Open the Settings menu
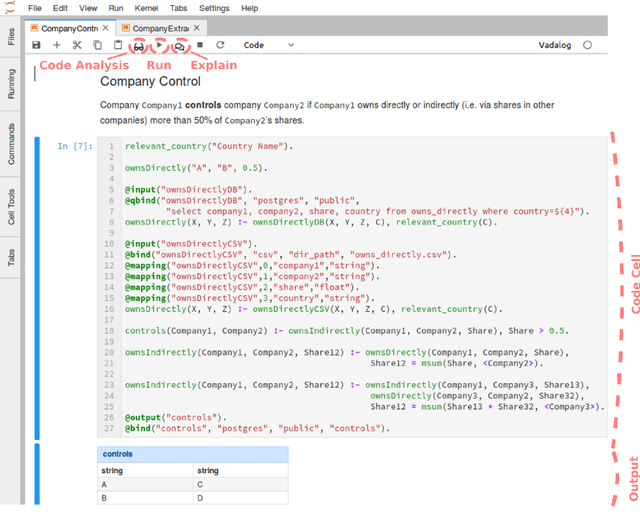 (x=214, y=8)
